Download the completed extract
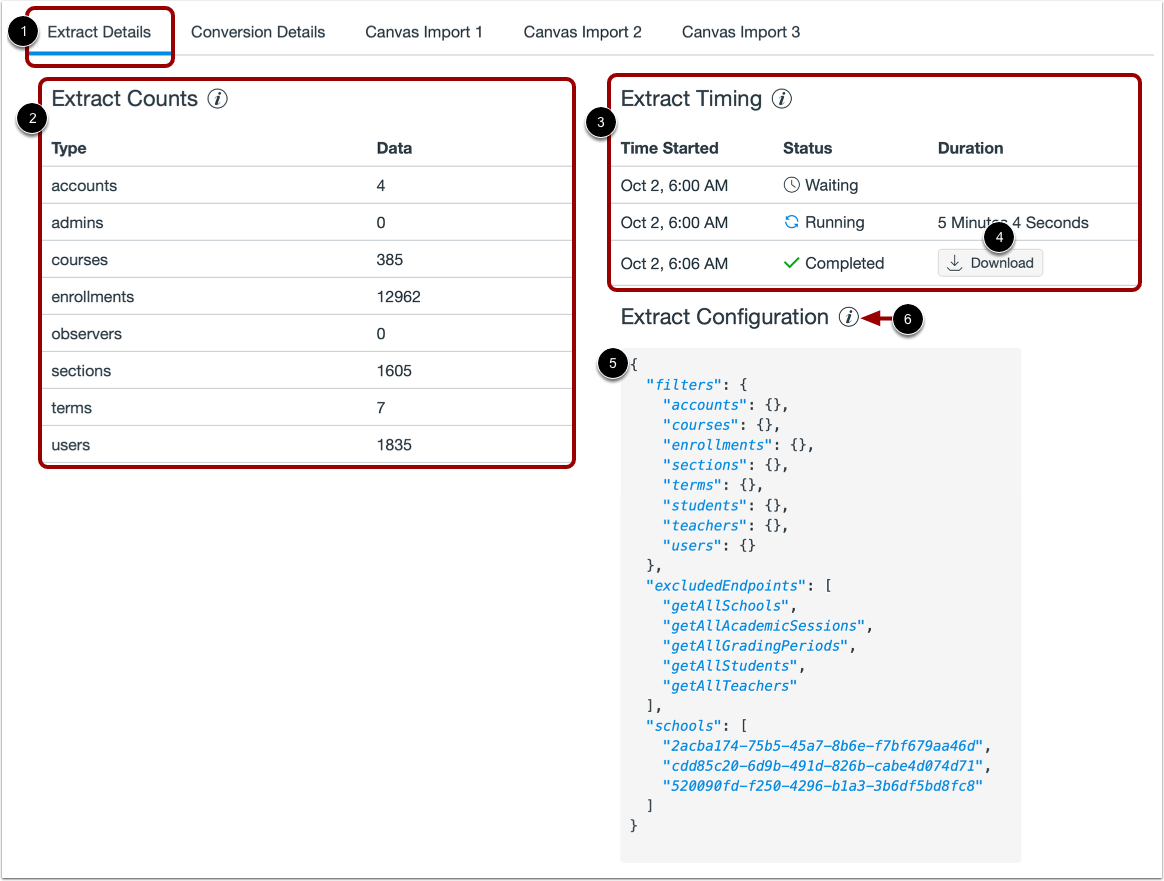The height and width of the screenshot is (881, 1164). click(x=990, y=263)
